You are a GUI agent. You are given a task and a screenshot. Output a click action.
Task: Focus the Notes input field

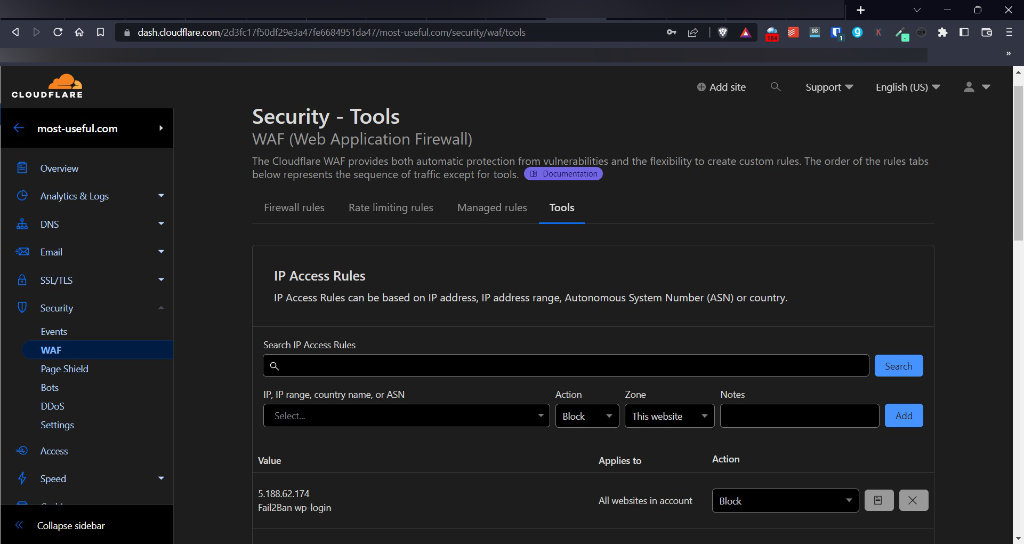799,416
